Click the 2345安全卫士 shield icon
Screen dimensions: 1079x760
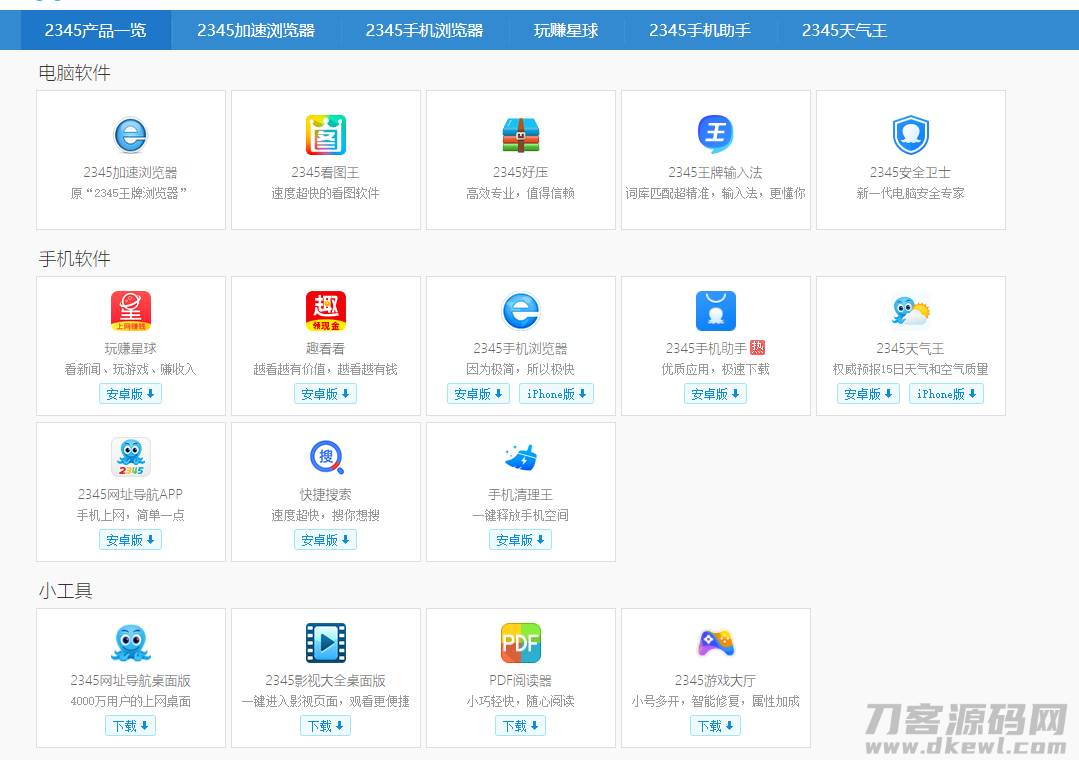(x=910, y=135)
